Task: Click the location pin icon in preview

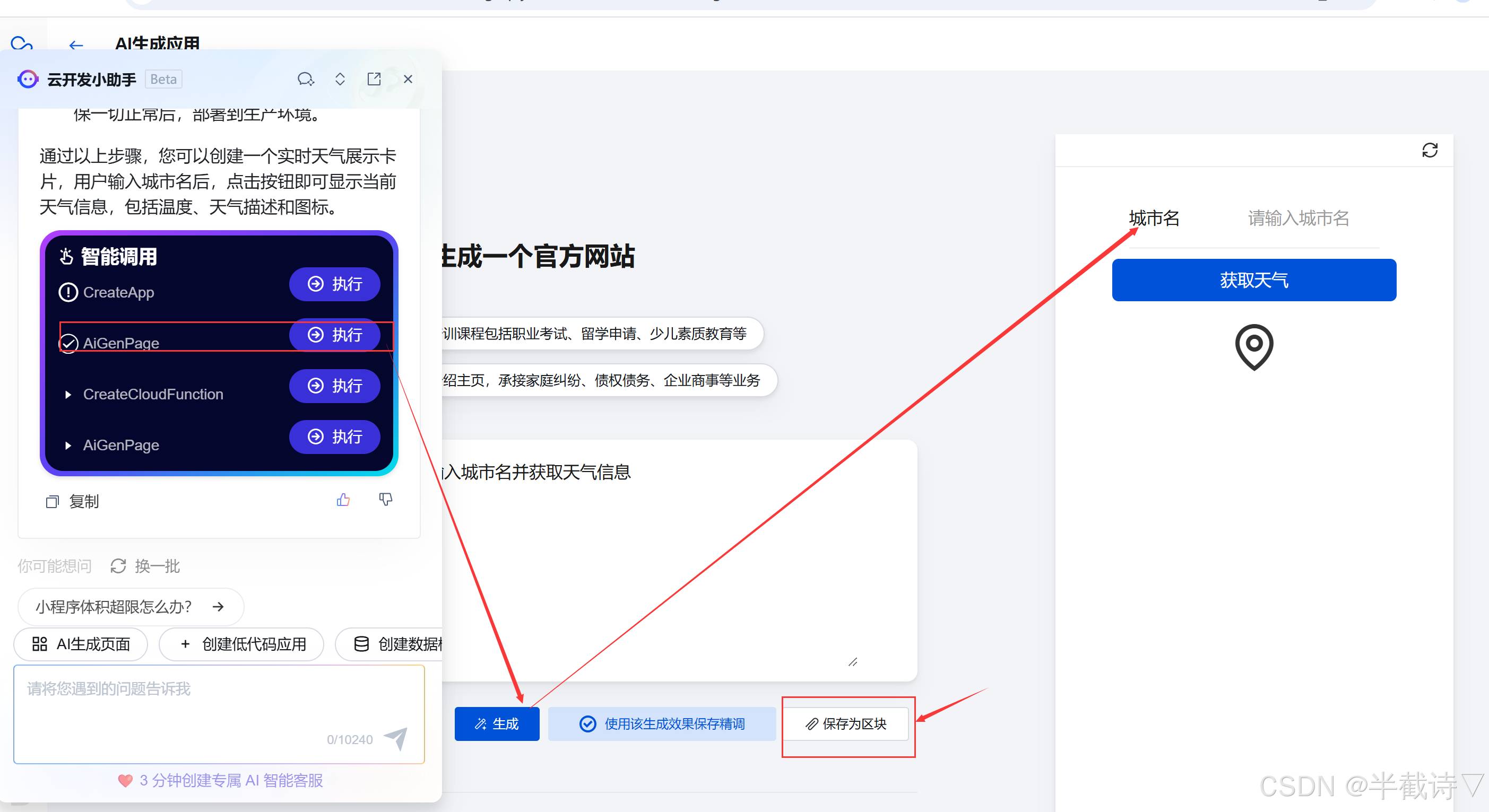Action: (x=1254, y=347)
